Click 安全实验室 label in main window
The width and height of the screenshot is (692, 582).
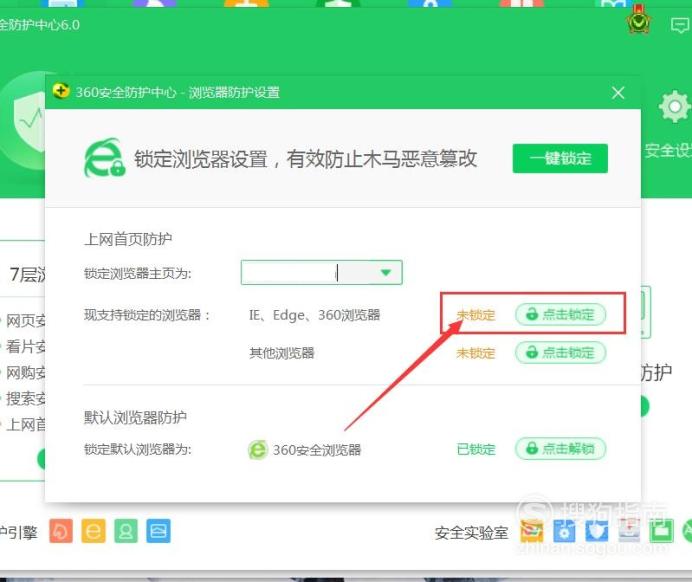(x=471, y=533)
